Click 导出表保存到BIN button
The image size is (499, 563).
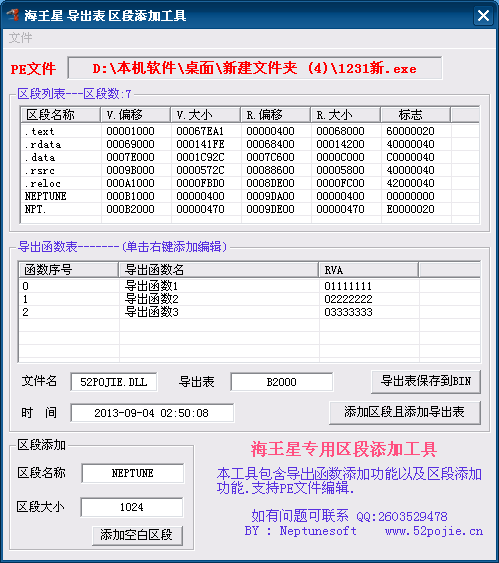(x=426, y=381)
